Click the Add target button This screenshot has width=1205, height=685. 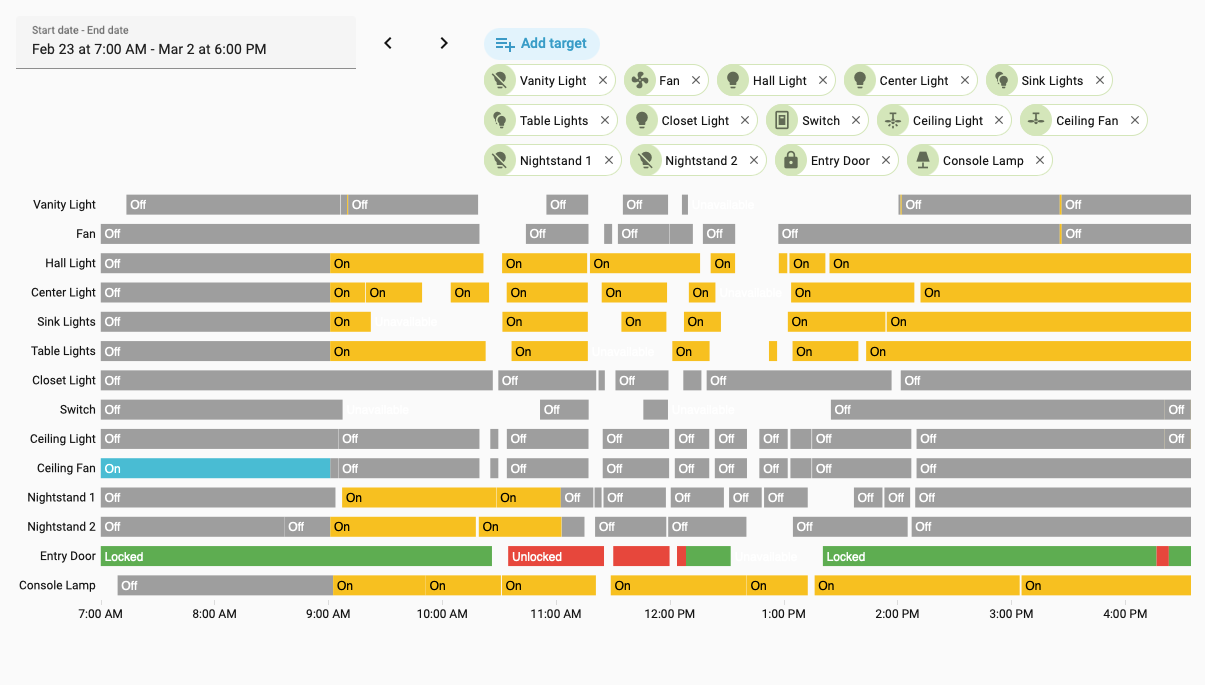pyautogui.click(x=542, y=44)
